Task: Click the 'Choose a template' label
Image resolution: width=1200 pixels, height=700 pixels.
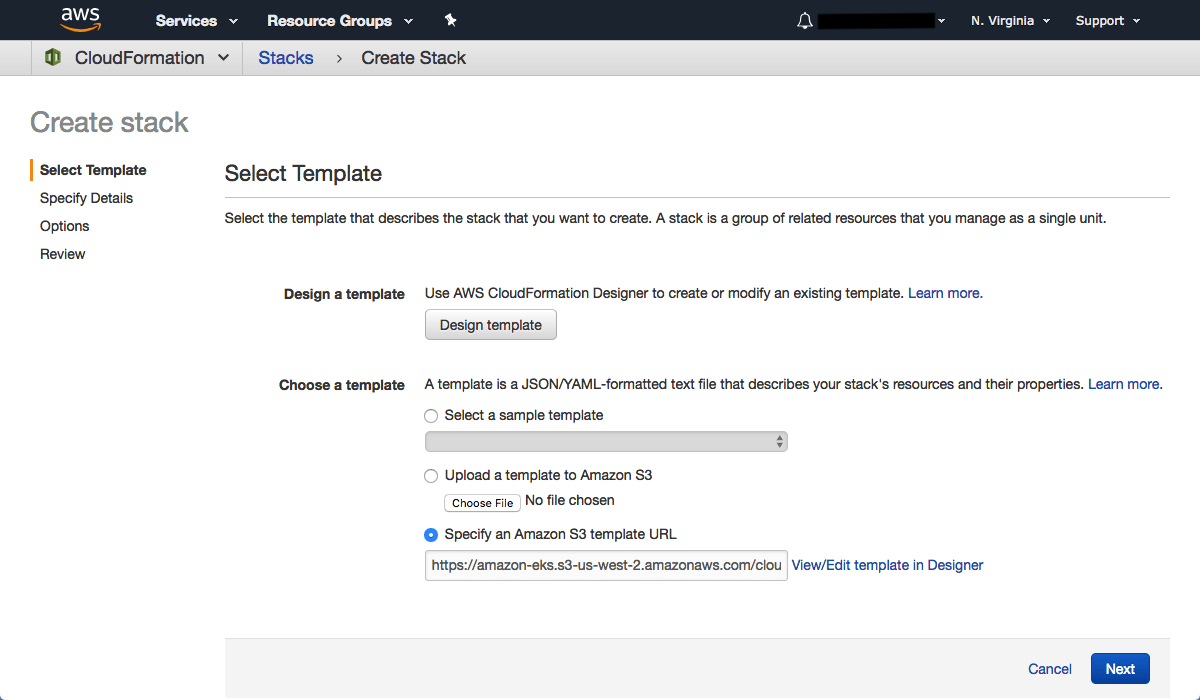Action: (342, 385)
